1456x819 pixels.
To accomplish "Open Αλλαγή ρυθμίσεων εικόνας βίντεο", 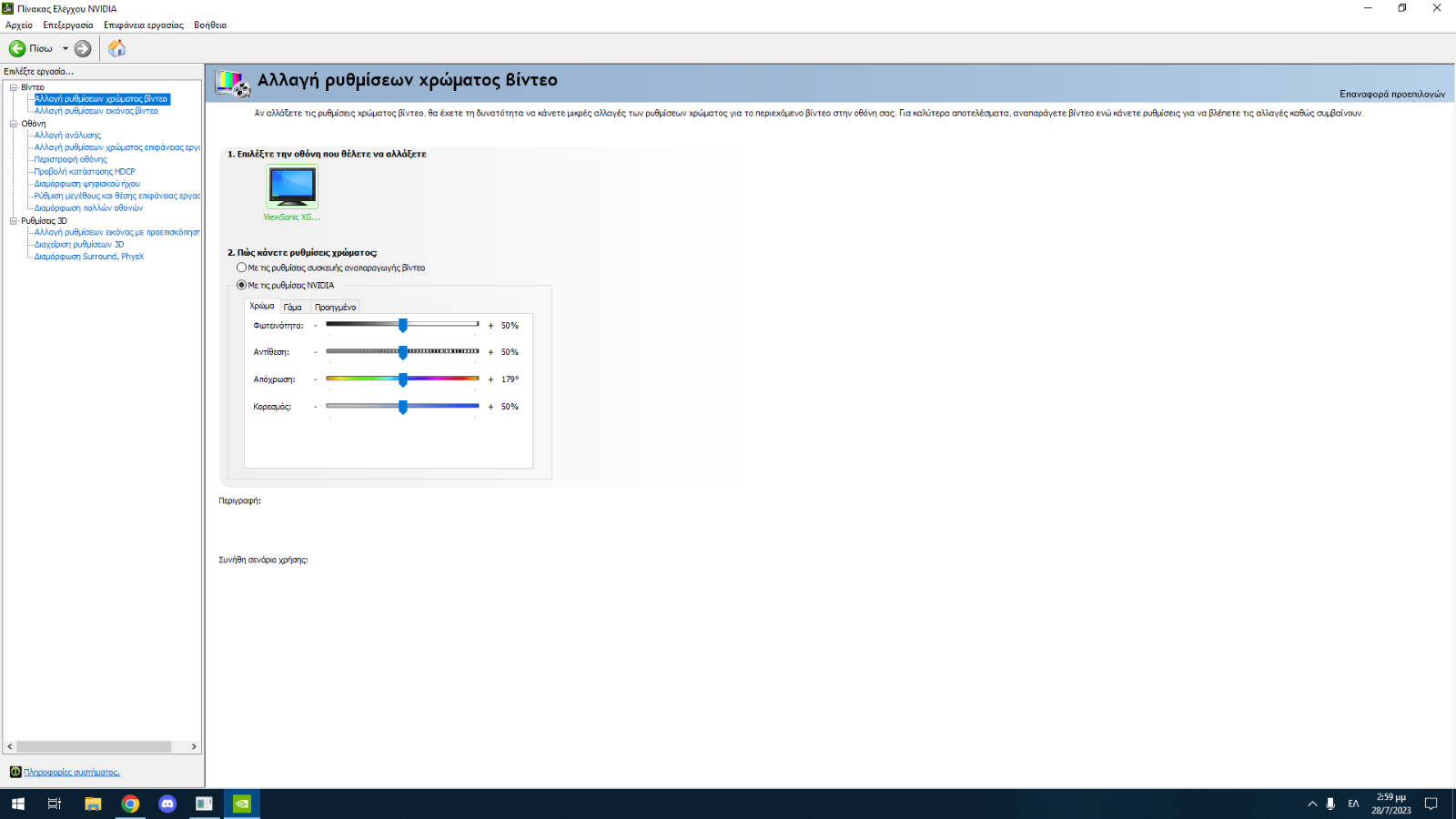I will tap(96, 111).
